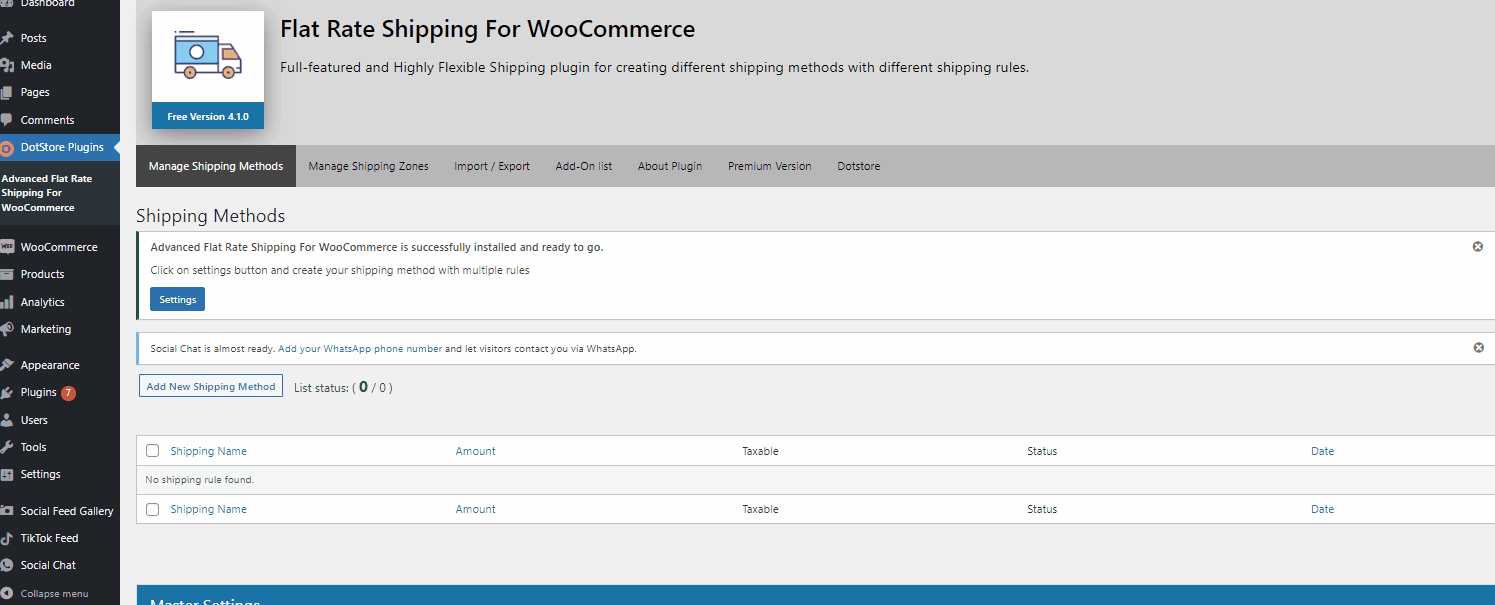Click the Taxable column header
This screenshot has width=1495, height=605.
click(x=760, y=451)
